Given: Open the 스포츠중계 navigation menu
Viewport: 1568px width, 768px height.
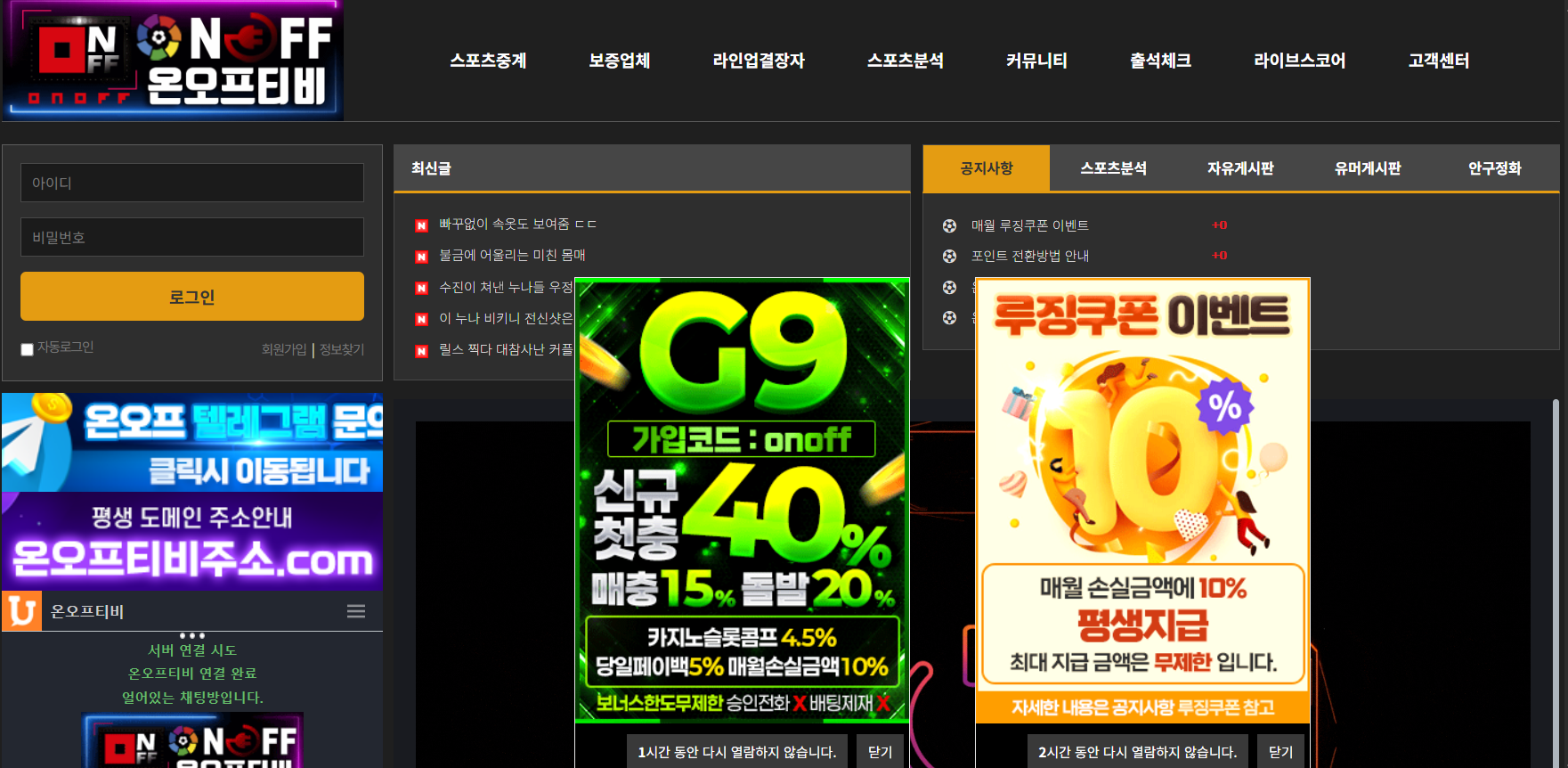Looking at the screenshot, I should [x=488, y=61].
